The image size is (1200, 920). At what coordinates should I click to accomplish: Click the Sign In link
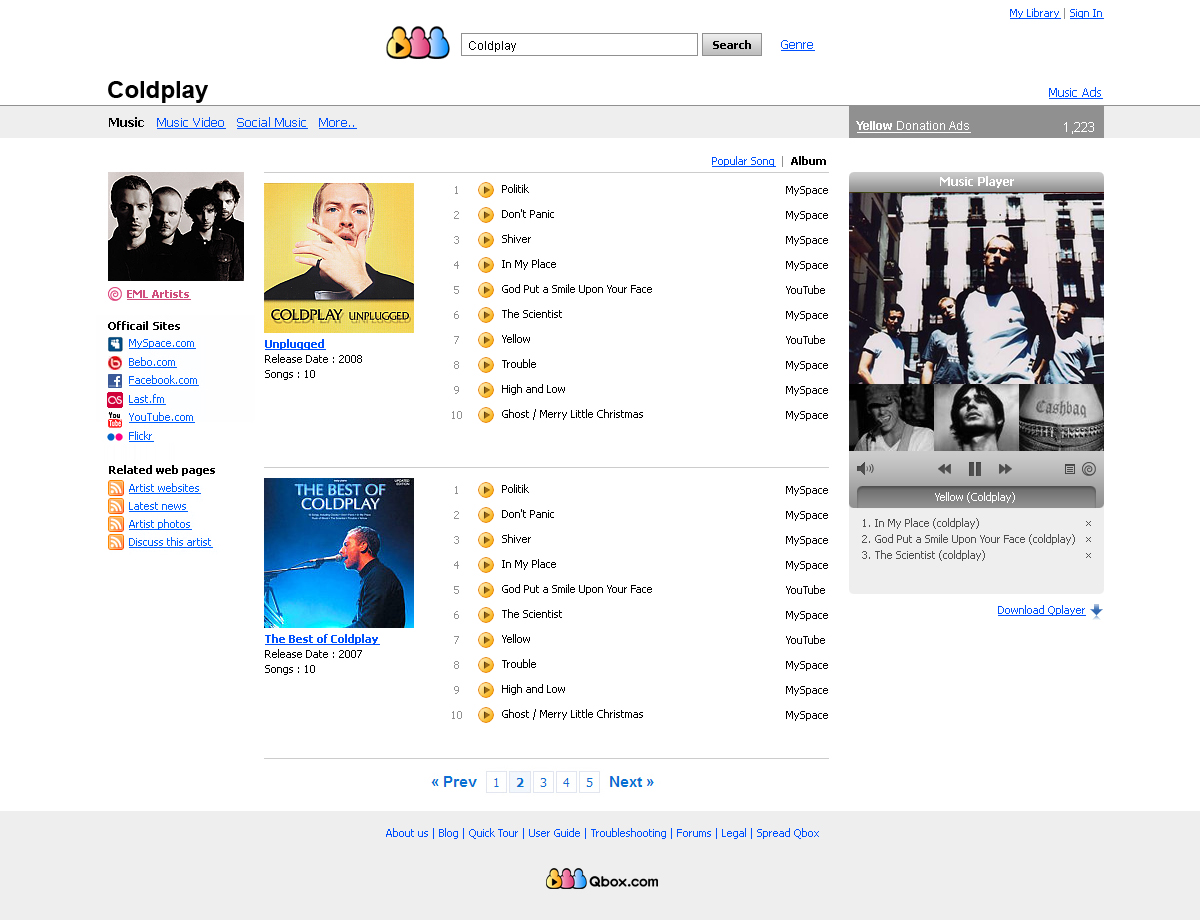[1086, 13]
